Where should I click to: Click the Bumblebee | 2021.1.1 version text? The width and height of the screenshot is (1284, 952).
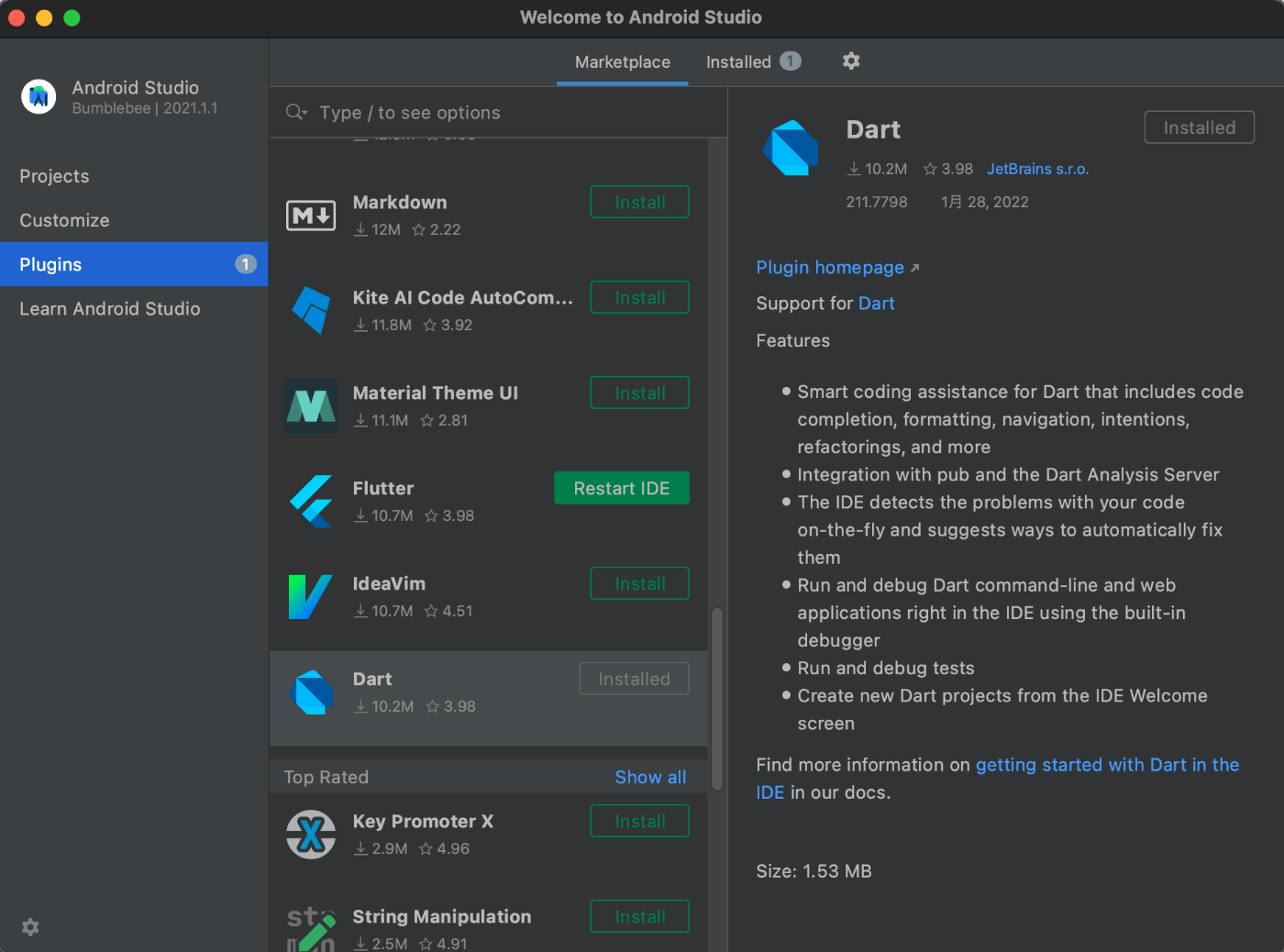(145, 108)
